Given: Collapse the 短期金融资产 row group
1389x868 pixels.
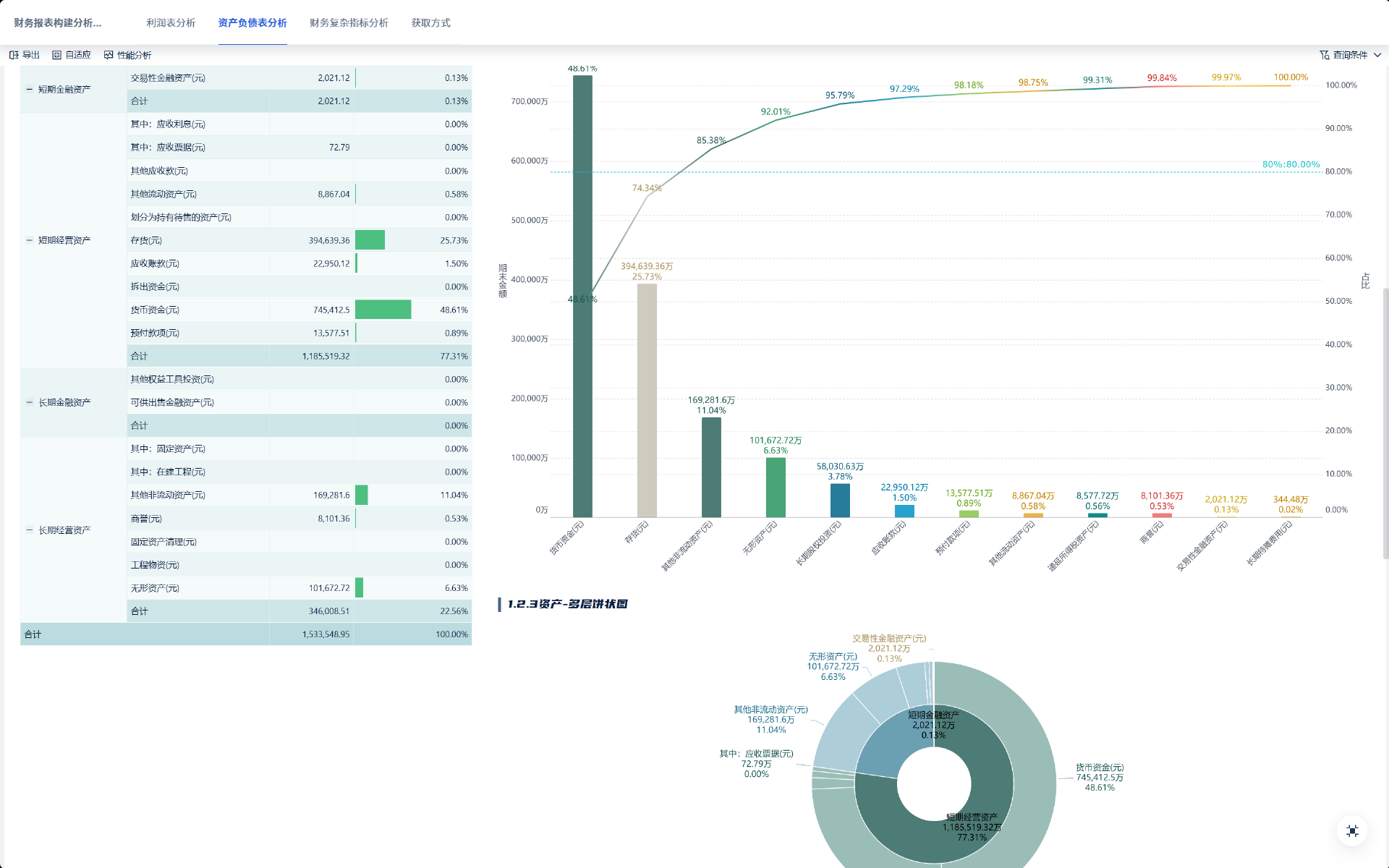Looking at the screenshot, I should pyautogui.click(x=30, y=90).
